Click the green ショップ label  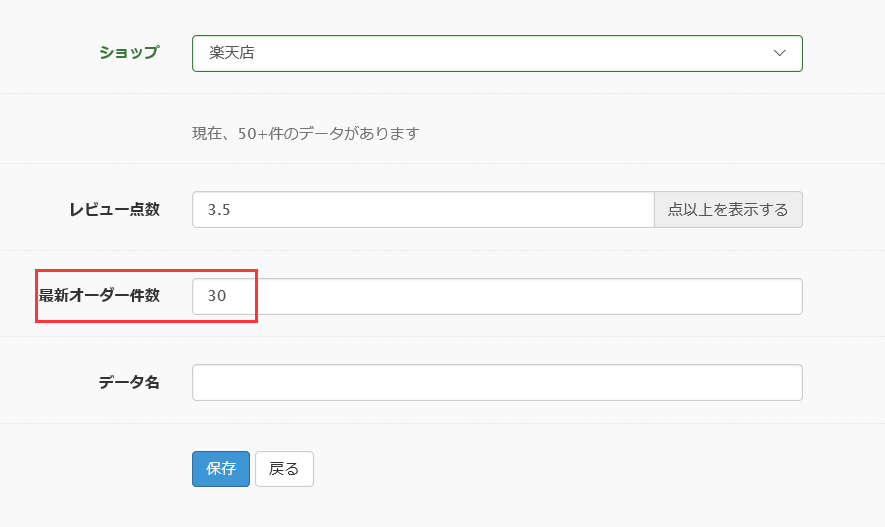point(129,52)
